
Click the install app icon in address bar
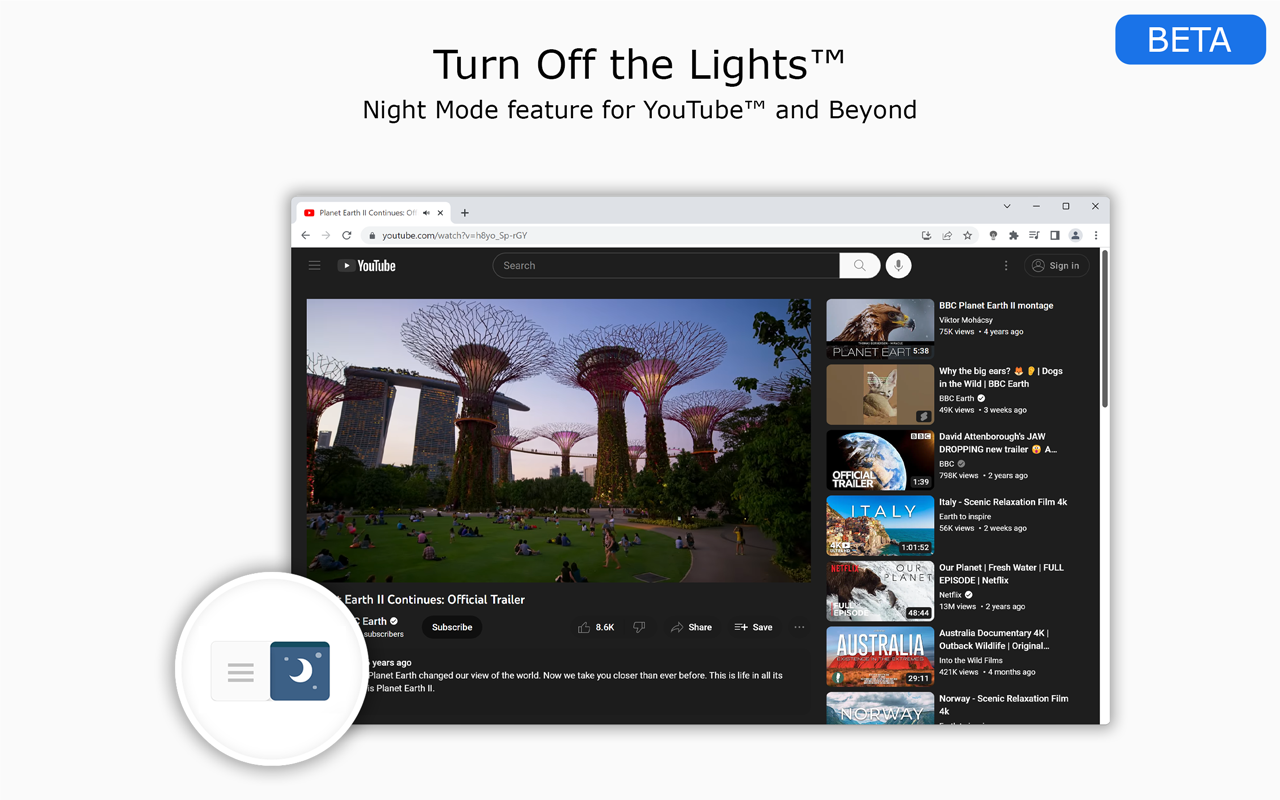[x=926, y=236]
